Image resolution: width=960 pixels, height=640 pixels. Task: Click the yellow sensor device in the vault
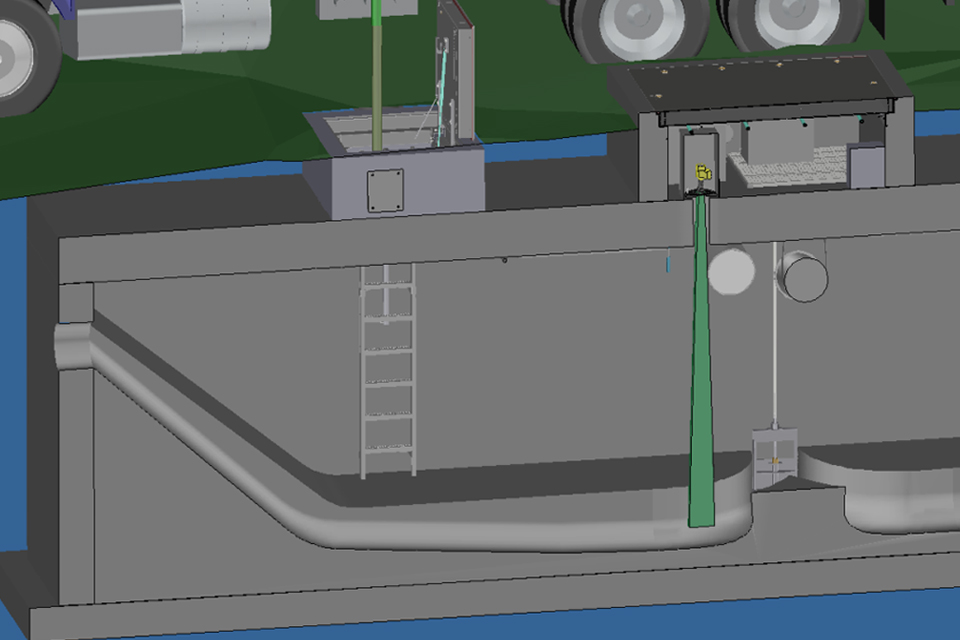(703, 173)
